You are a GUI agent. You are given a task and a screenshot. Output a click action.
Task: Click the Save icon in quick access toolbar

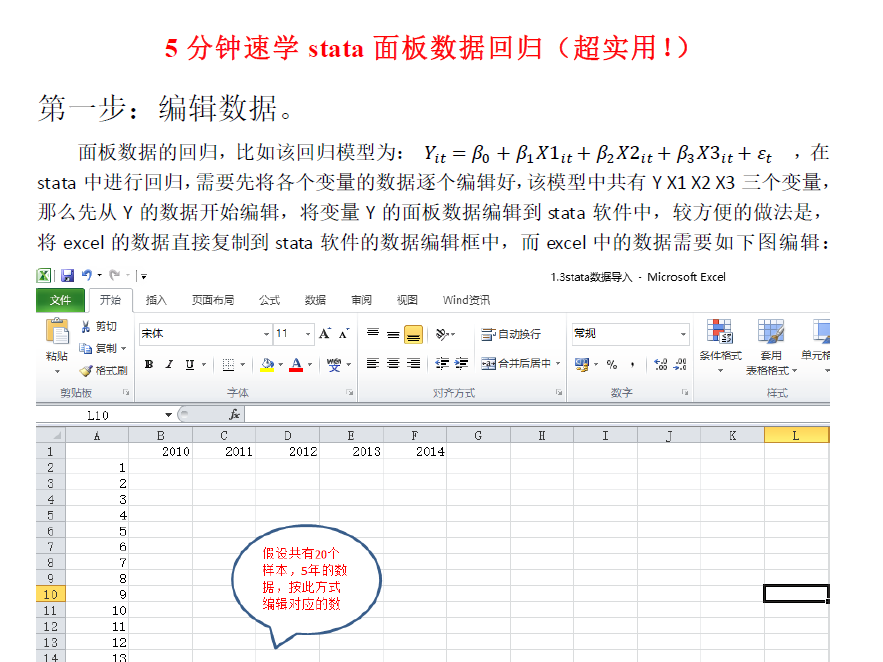tap(68, 275)
